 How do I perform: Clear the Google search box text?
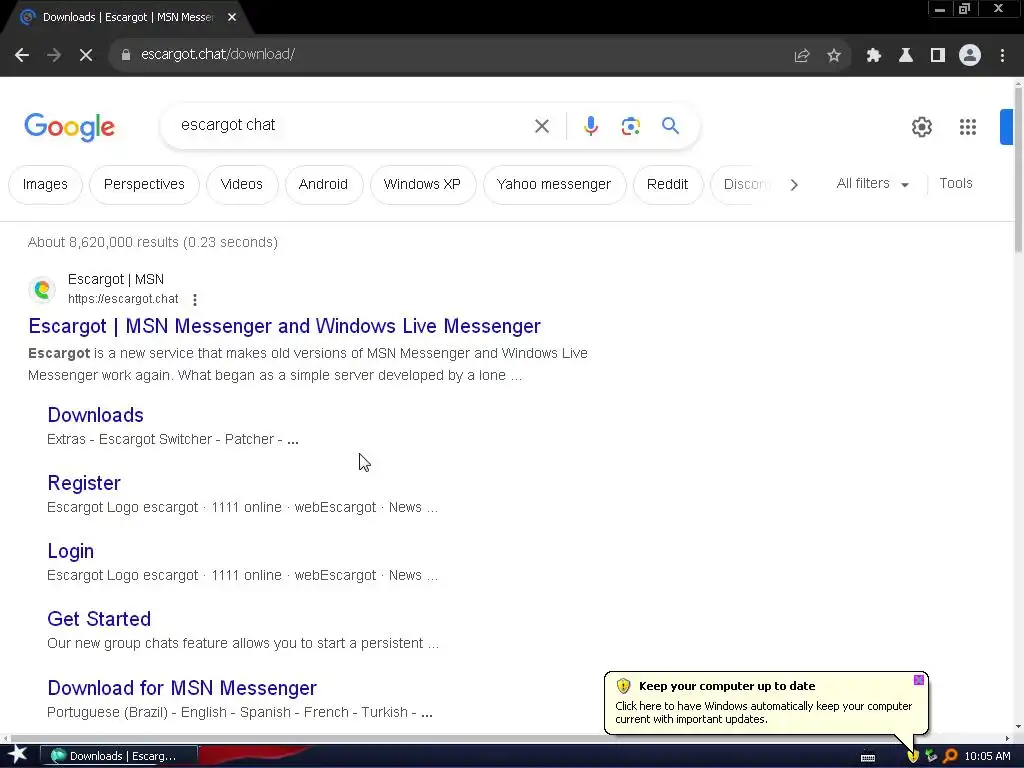click(x=541, y=126)
